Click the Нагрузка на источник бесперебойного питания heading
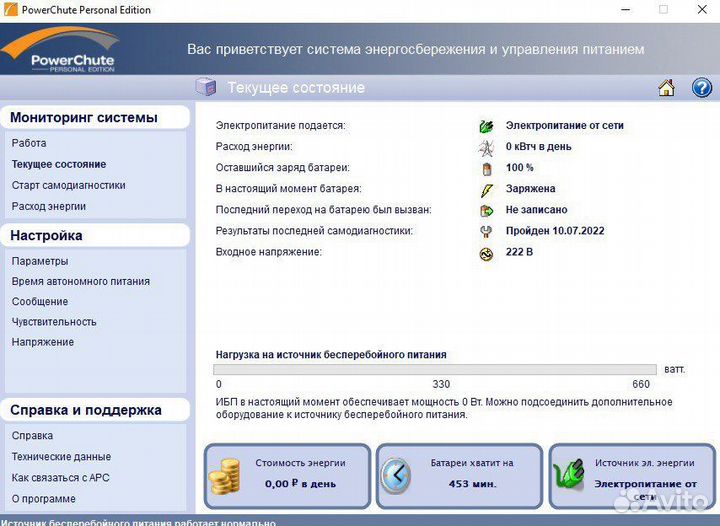Viewport: 720px width, 526px height. [x=331, y=355]
